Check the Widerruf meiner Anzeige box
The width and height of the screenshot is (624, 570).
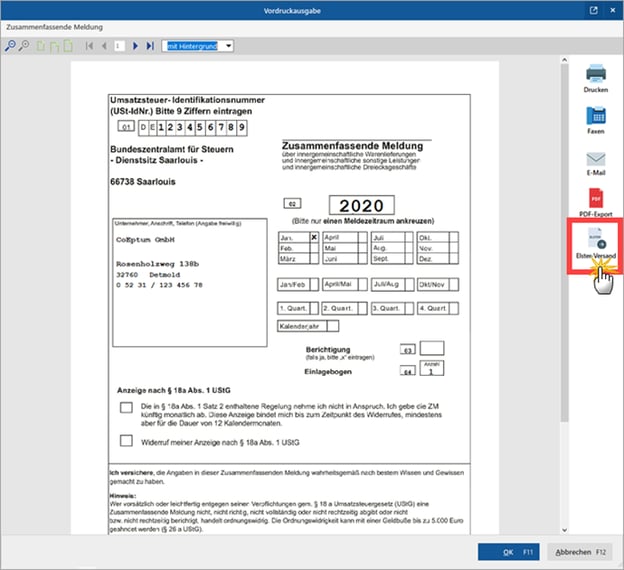point(126,440)
